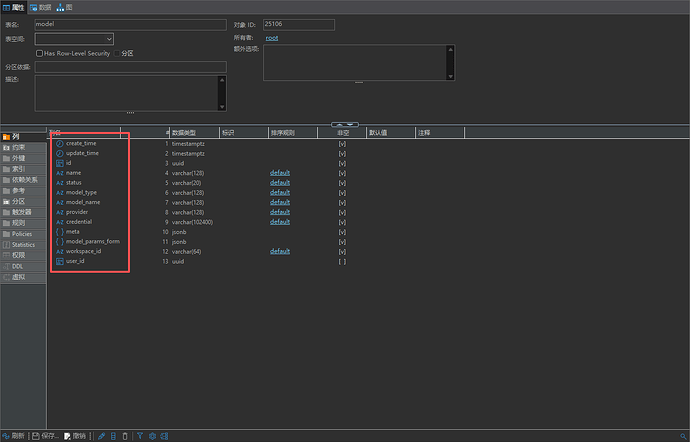
Task: Switch to the 图 diagram tab
Action: [64, 7]
